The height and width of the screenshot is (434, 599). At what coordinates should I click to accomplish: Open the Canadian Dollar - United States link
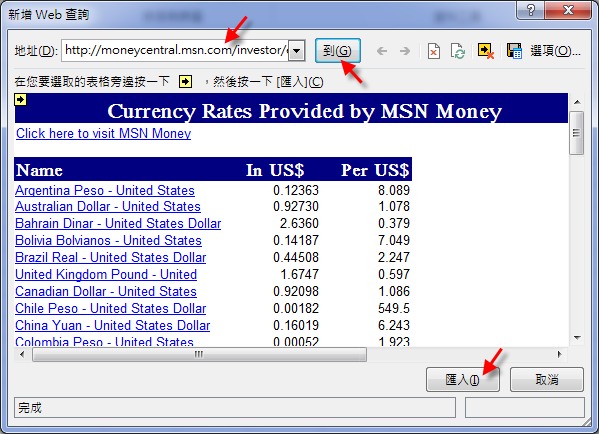tap(106, 291)
